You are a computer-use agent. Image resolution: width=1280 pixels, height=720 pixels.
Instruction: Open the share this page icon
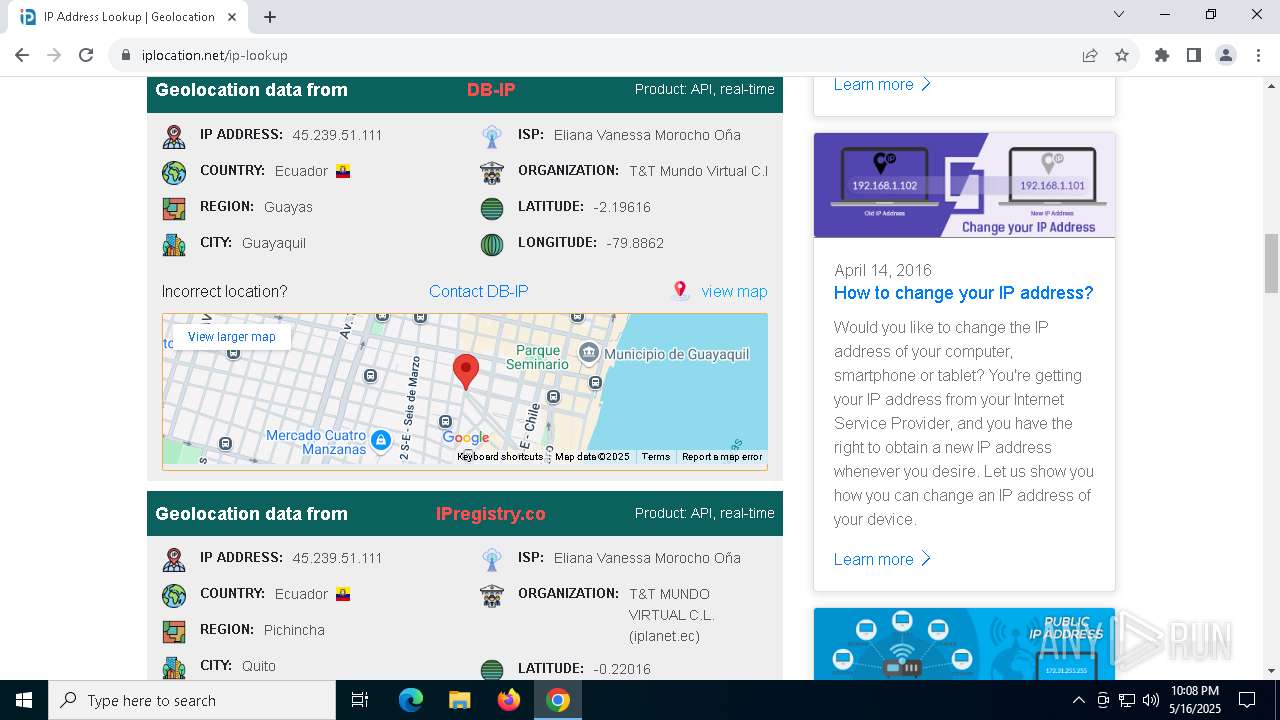click(1090, 55)
